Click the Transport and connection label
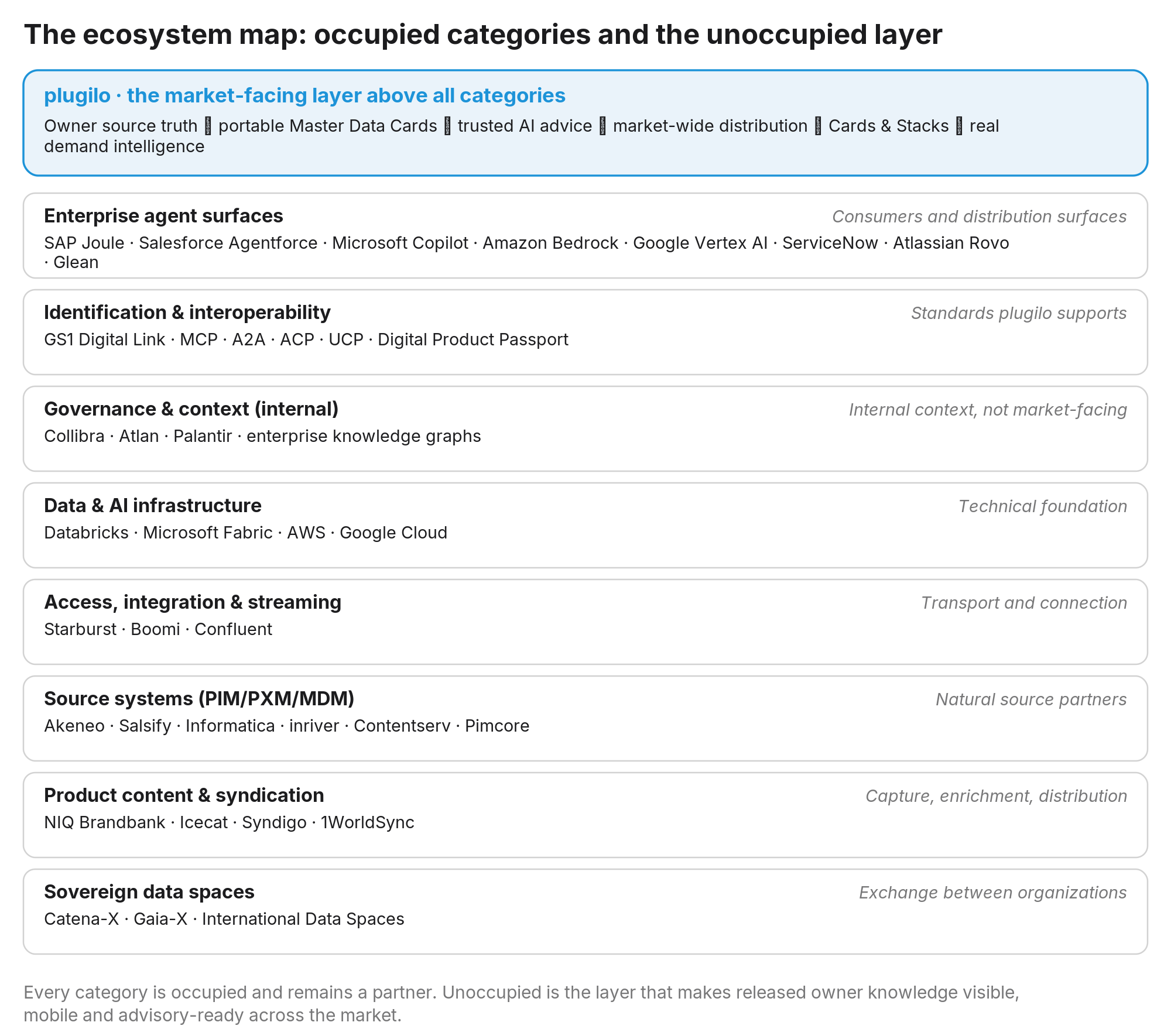This screenshot has width=1171, height=1036. pos(1024,603)
